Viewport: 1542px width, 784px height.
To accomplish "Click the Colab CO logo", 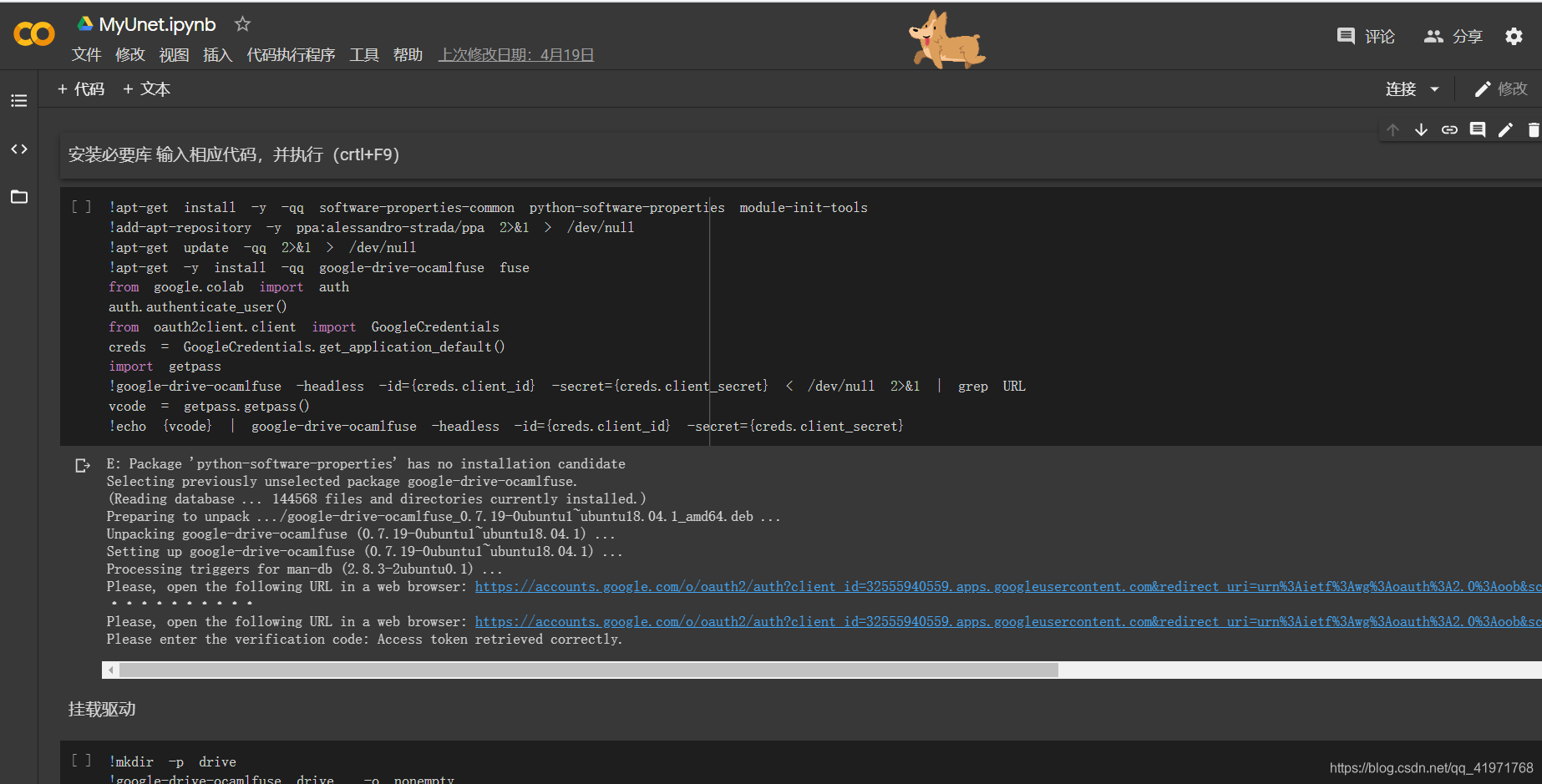I will coord(34,34).
